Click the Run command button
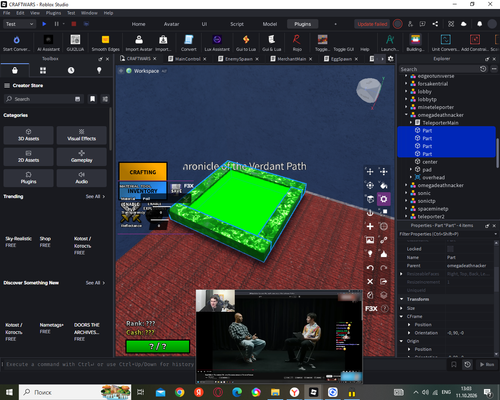 [487, 365]
